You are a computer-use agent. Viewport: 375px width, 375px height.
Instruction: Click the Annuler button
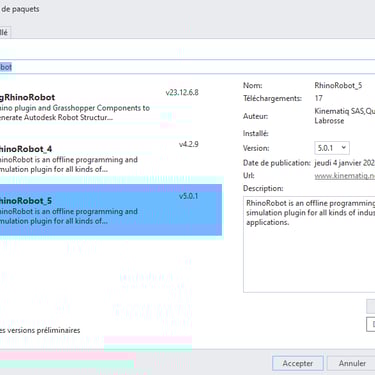[351, 363]
